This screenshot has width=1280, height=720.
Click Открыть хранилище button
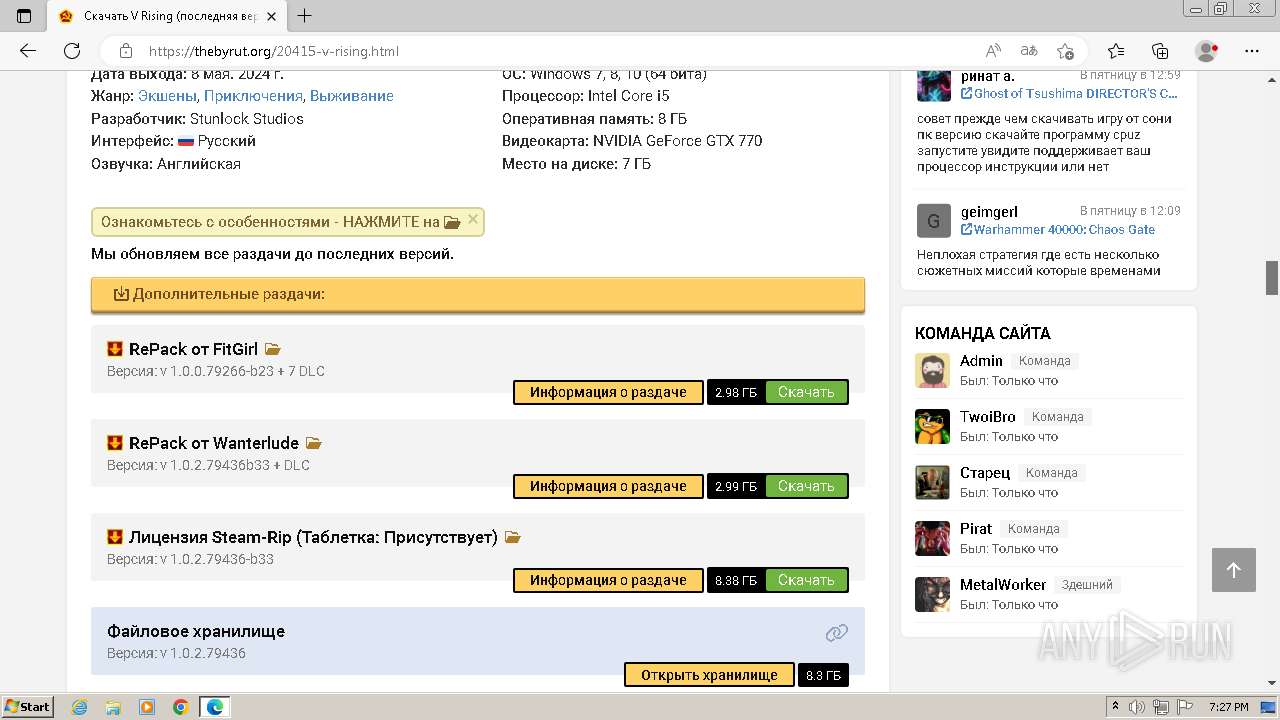(709, 675)
